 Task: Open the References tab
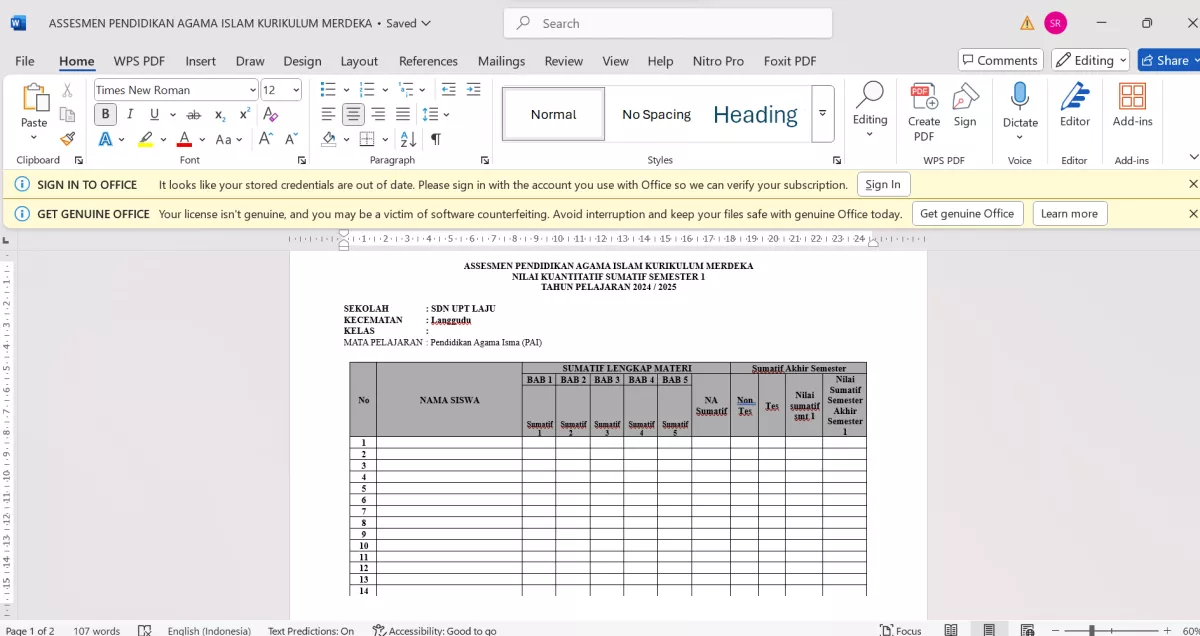428,61
